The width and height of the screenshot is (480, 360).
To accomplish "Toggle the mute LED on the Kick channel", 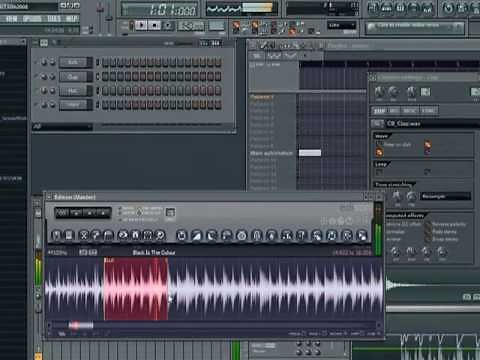I will [x=36, y=62].
